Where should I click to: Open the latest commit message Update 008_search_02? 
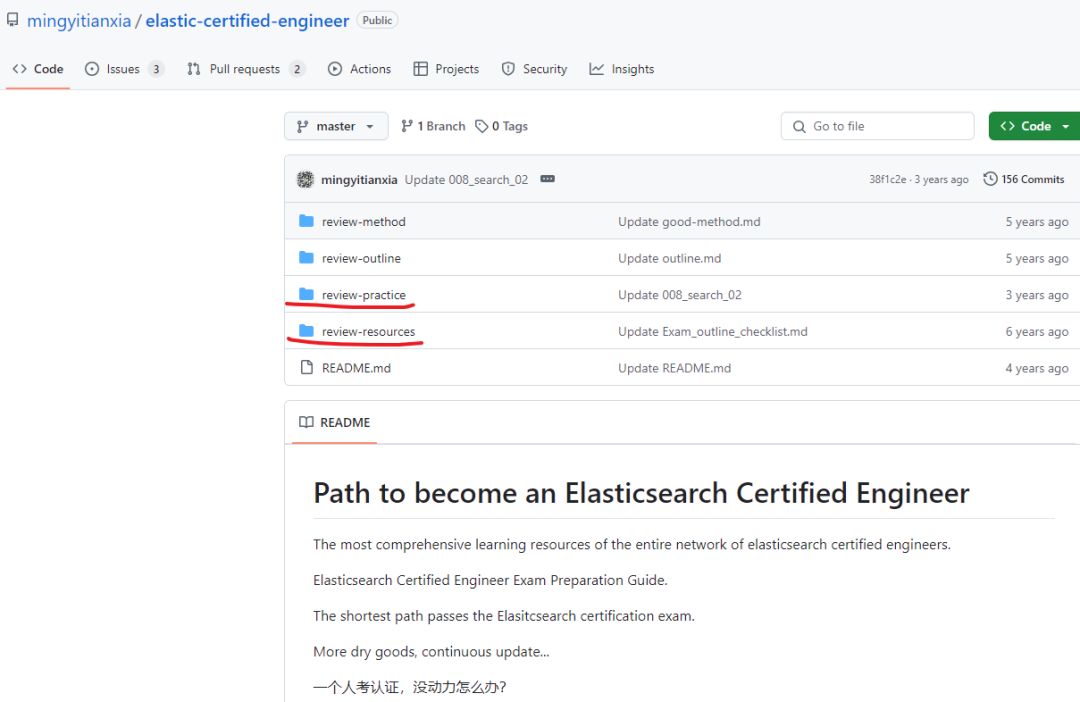pos(466,180)
